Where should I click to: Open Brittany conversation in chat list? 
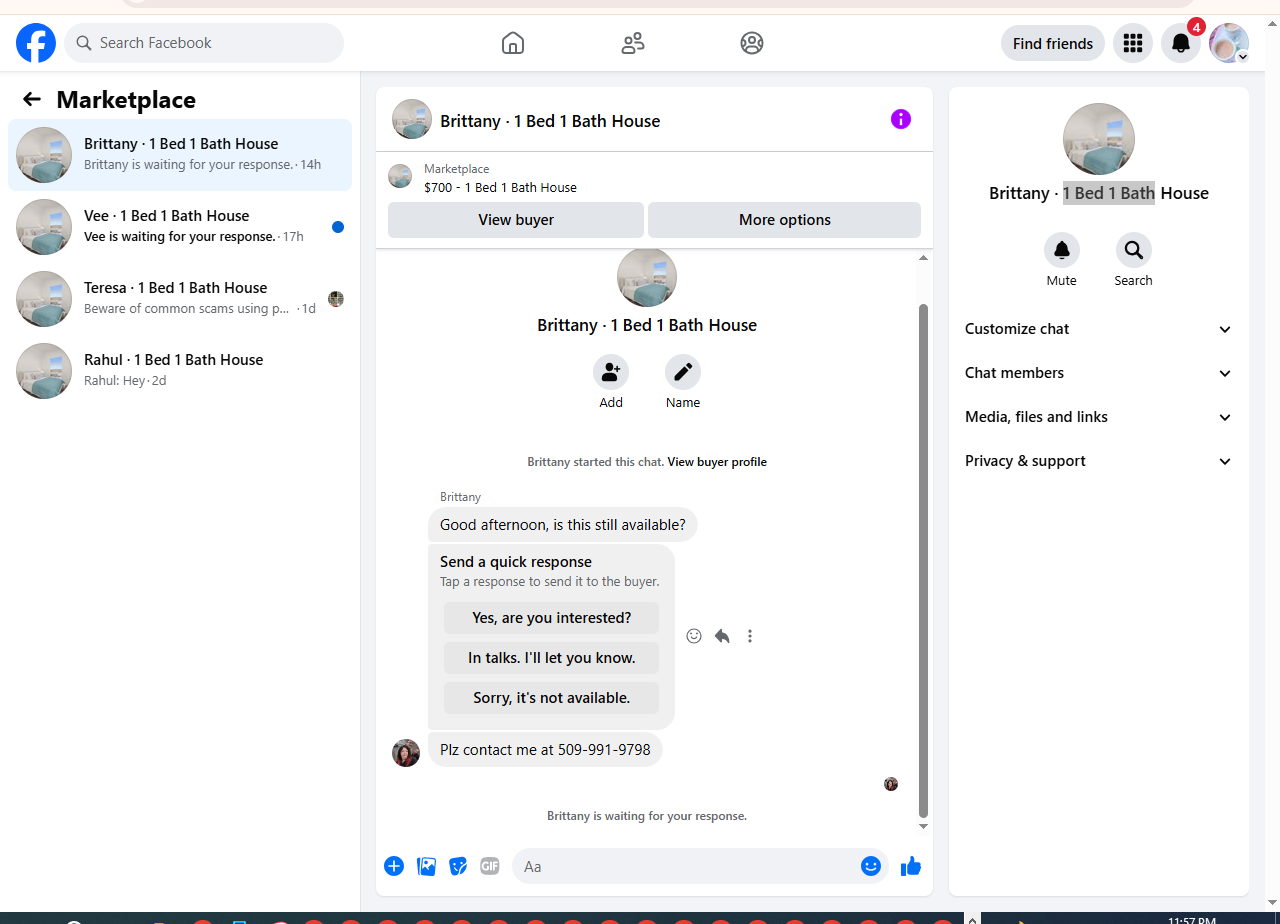pos(180,155)
